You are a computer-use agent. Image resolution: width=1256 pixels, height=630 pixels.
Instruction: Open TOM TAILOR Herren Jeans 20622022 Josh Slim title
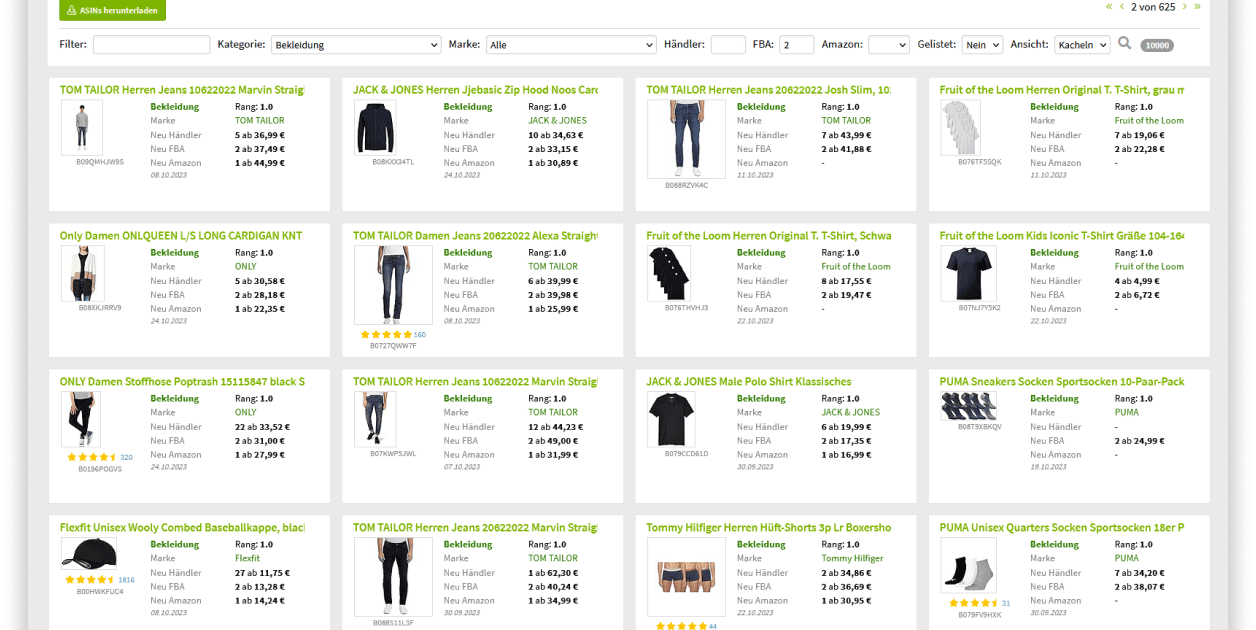pyautogui.click(x=768, y=90)
